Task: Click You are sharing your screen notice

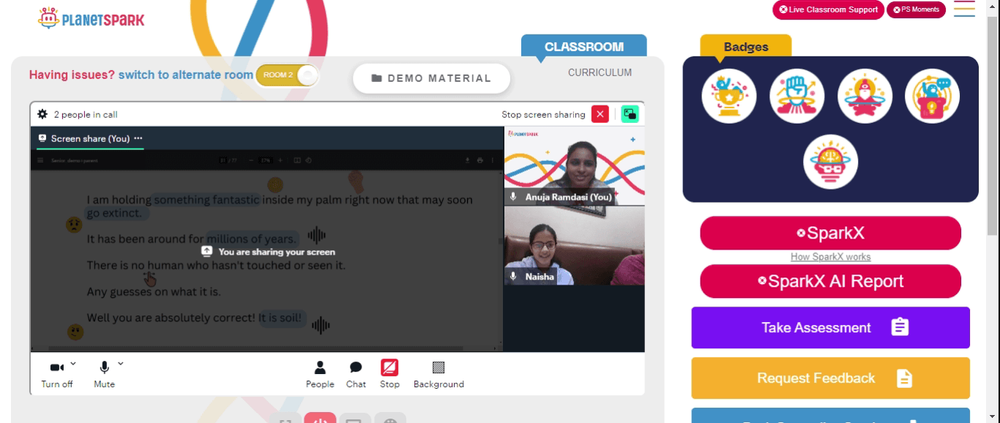Action: coord(268,251)
